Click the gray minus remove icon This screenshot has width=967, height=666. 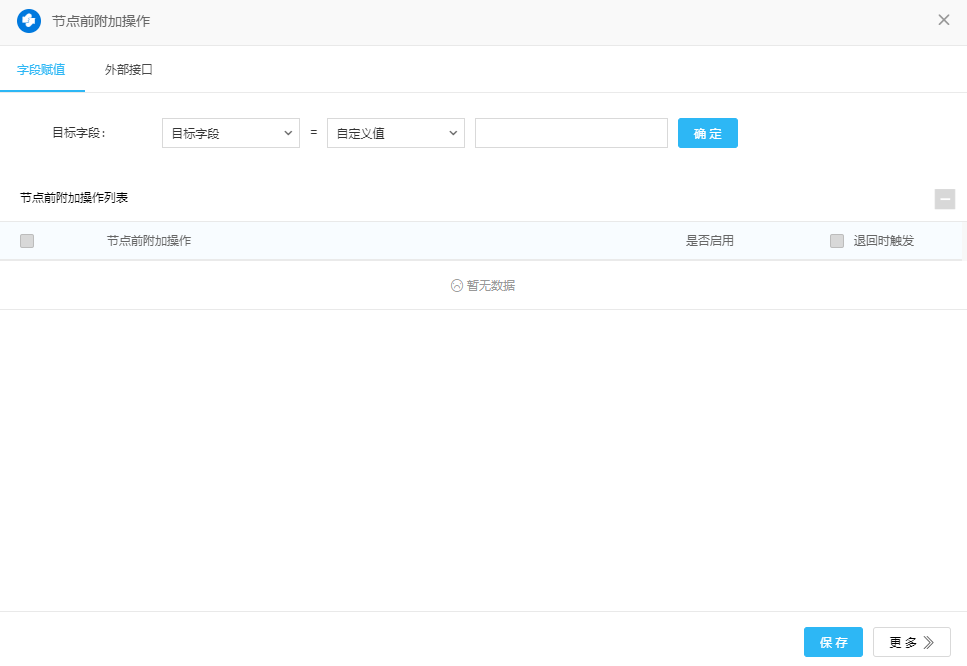click(944, 199)
